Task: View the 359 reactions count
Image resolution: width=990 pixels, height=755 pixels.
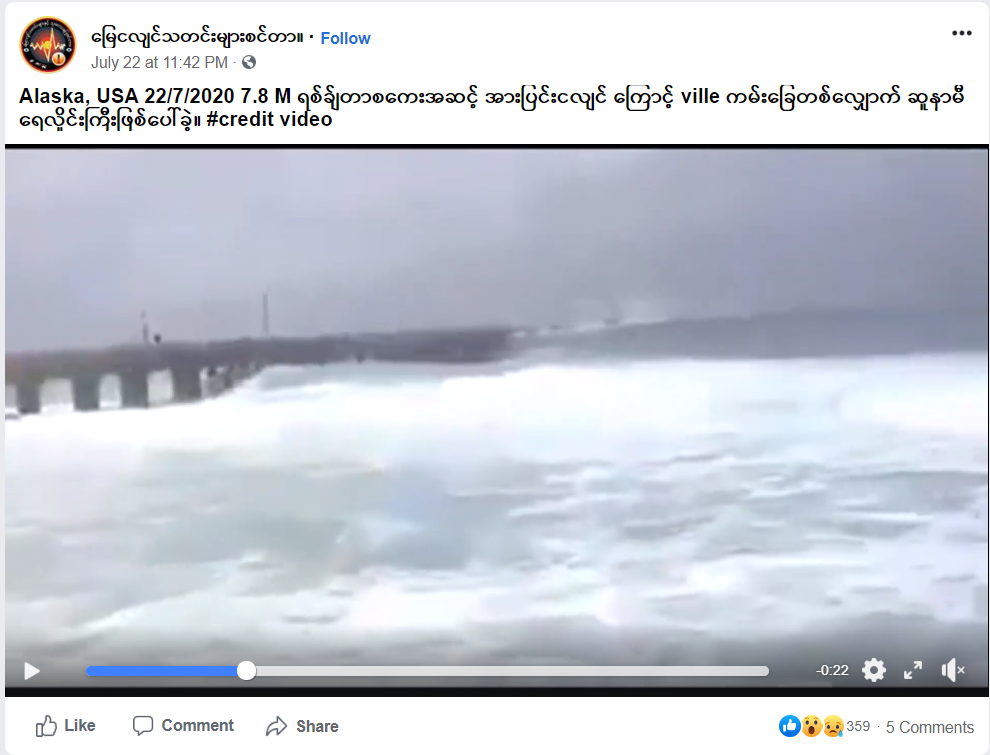Action: pyautogui.click(x=858, y=727)
